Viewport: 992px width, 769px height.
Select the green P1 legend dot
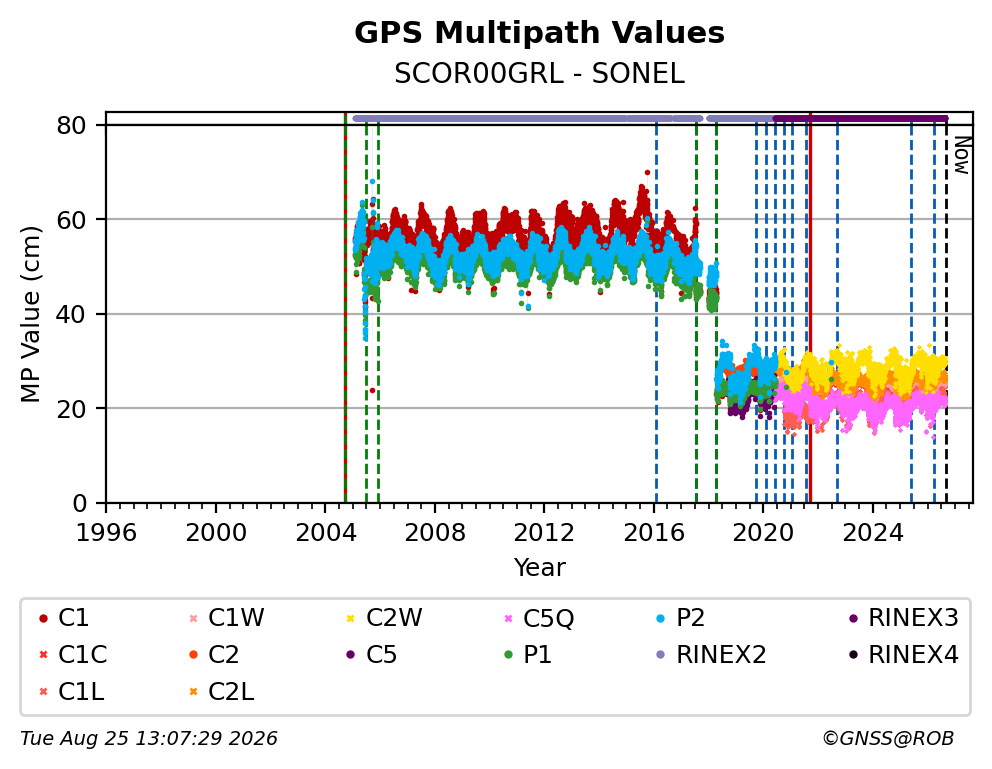508,655
